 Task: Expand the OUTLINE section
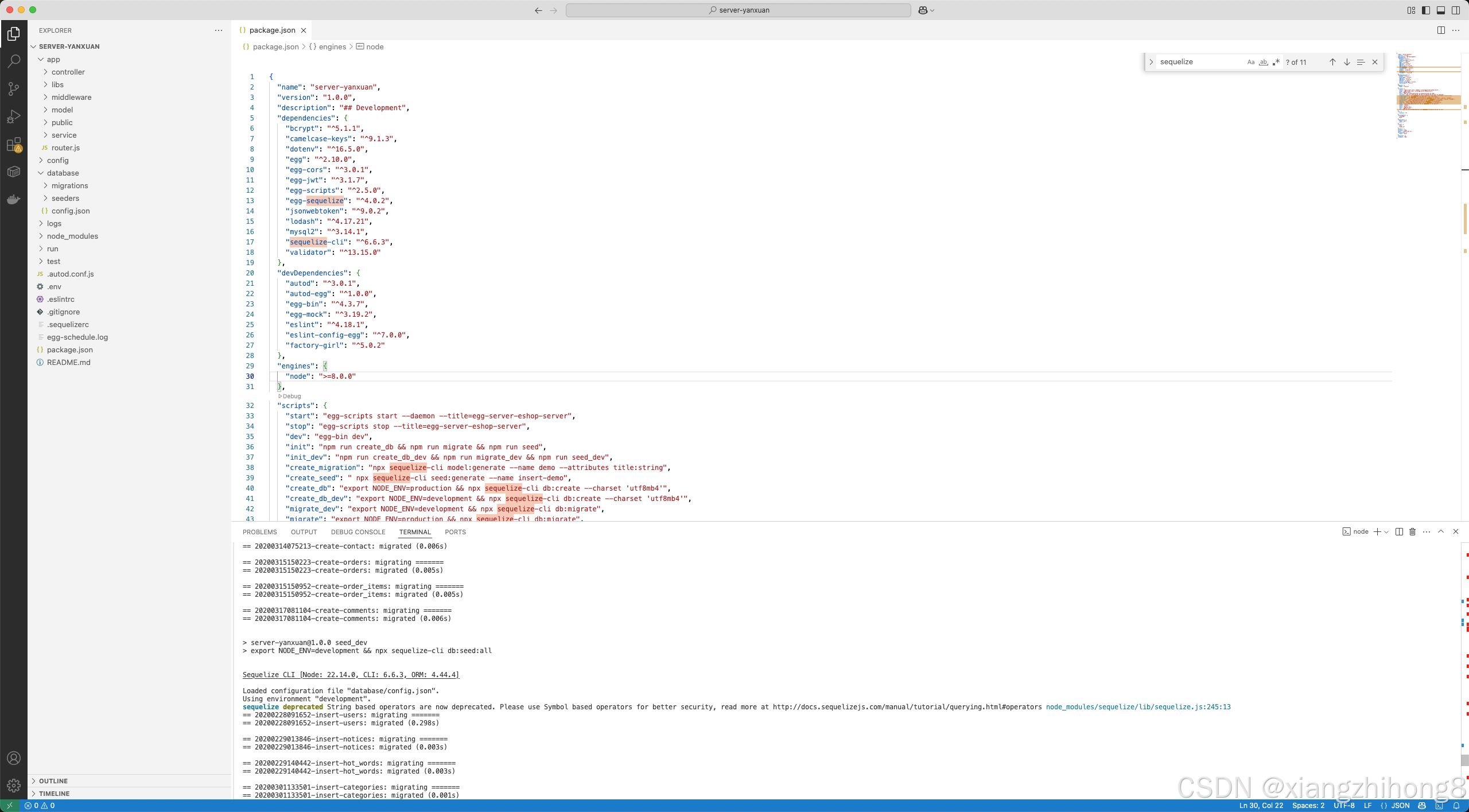point(55,780)
